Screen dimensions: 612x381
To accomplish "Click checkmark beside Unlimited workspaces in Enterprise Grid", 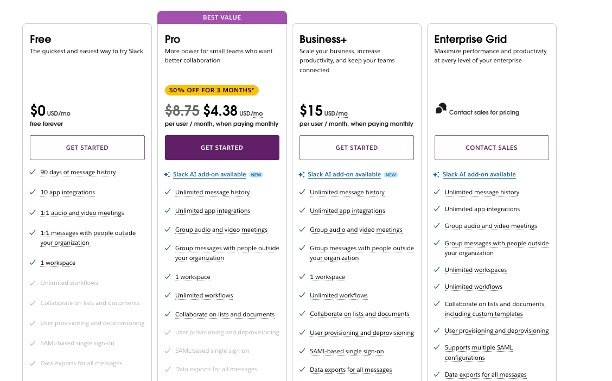I will point(437,270).
